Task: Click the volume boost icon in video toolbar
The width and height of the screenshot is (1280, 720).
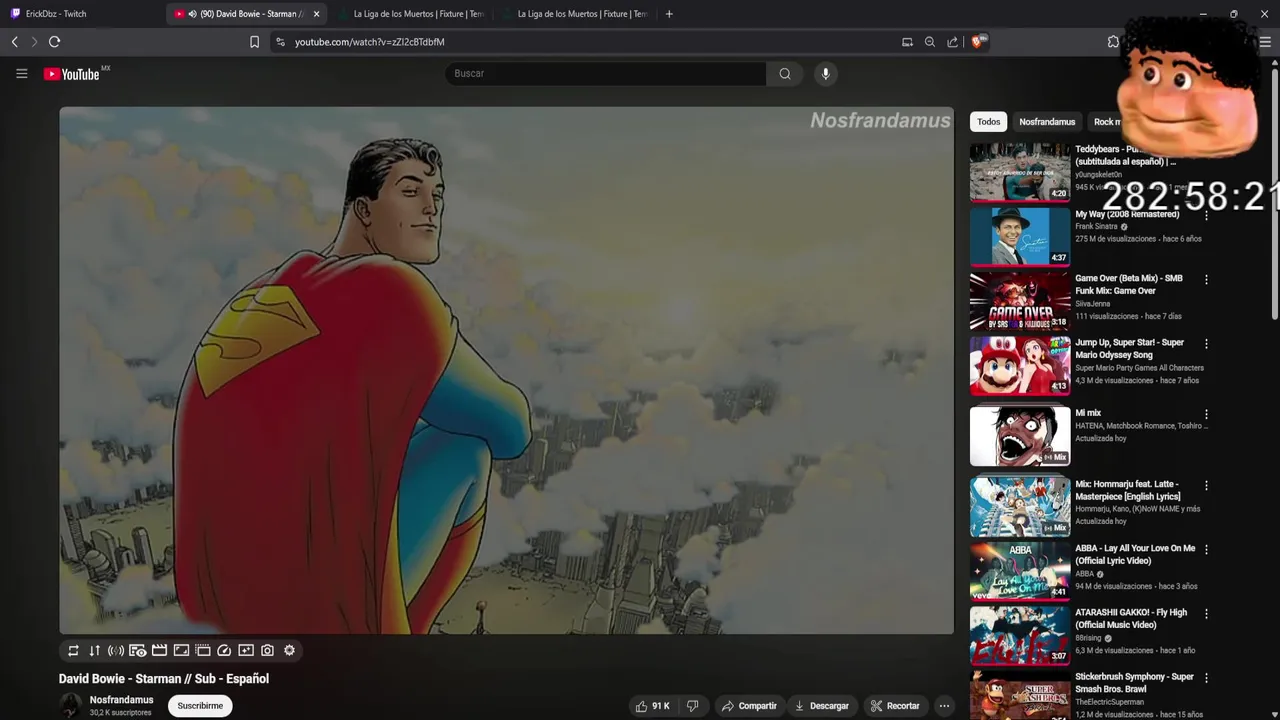Action: click(116, 650)
